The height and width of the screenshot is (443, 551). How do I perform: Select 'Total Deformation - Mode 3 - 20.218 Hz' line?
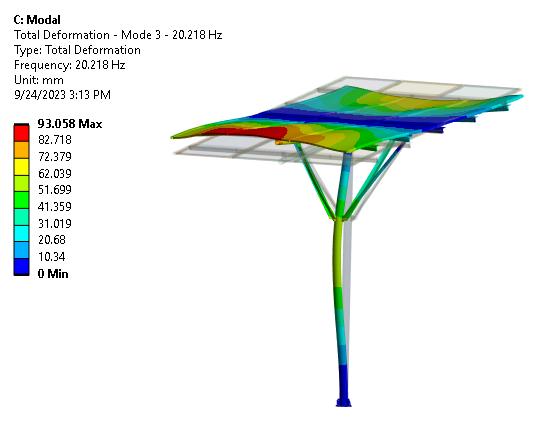tap(118, 35)
